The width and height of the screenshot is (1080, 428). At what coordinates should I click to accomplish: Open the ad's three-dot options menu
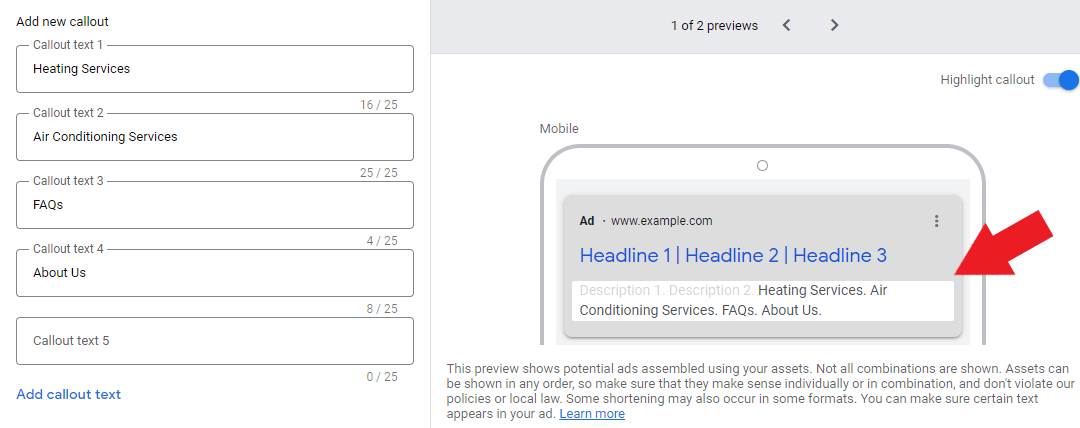(936, 221)
